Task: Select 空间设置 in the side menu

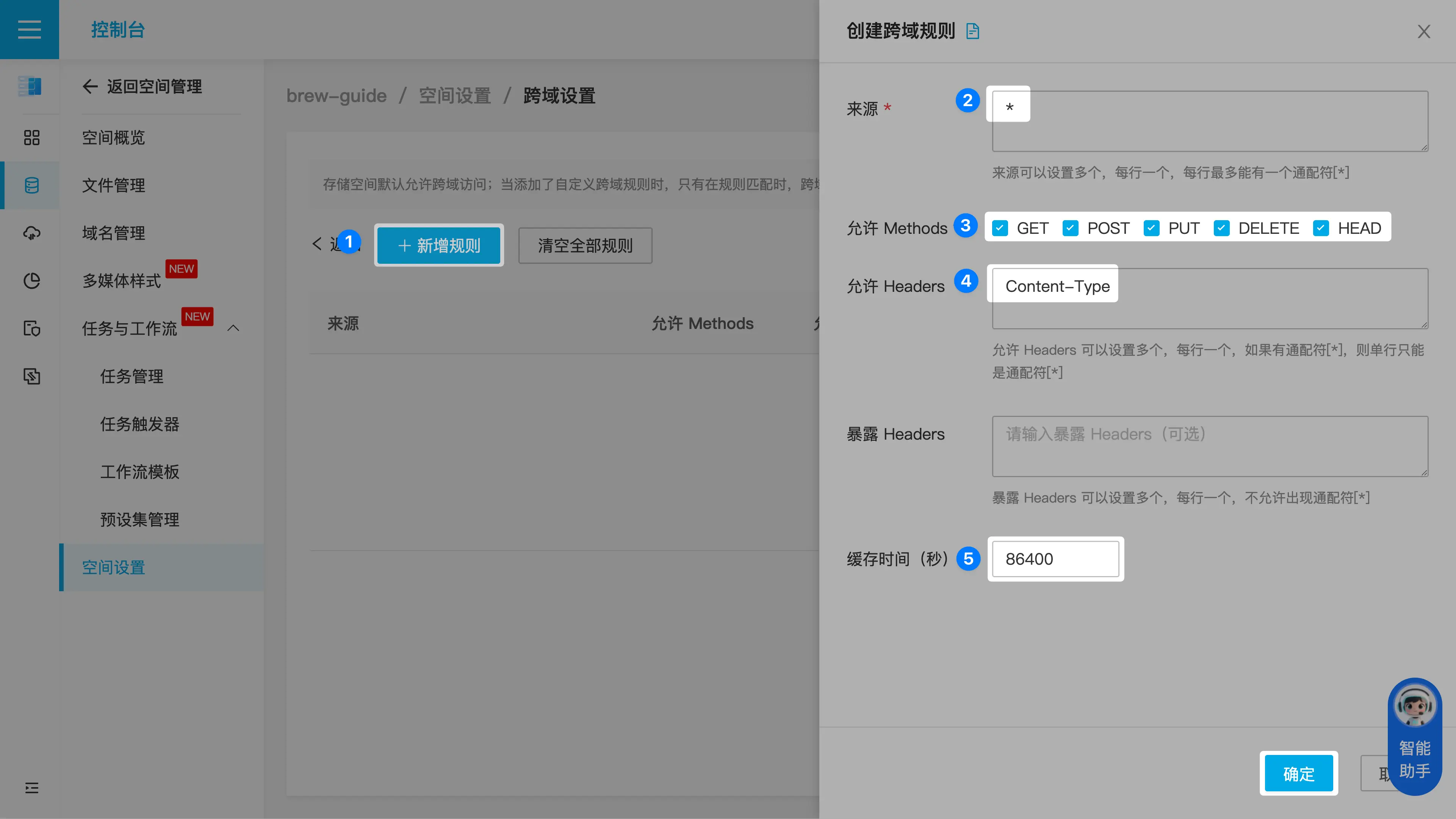Action: point(161,567)
